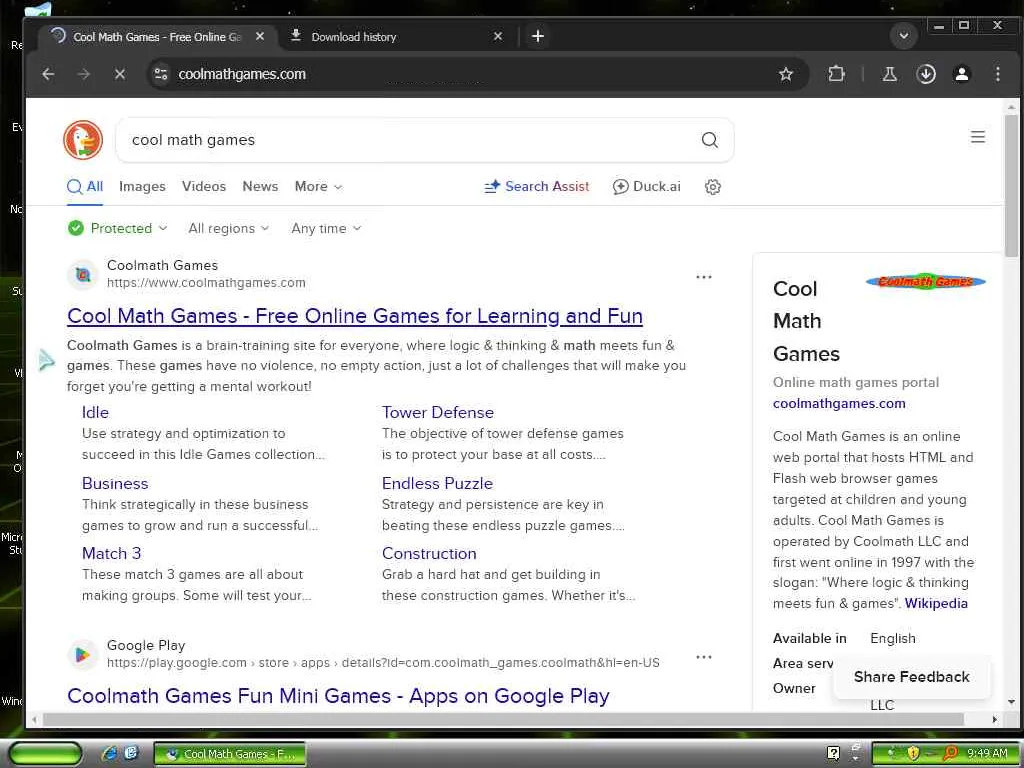Screen dimensions: 1024x768
Task: Click the Coolmath Games logo in sidebar
Action: (925, 281)
